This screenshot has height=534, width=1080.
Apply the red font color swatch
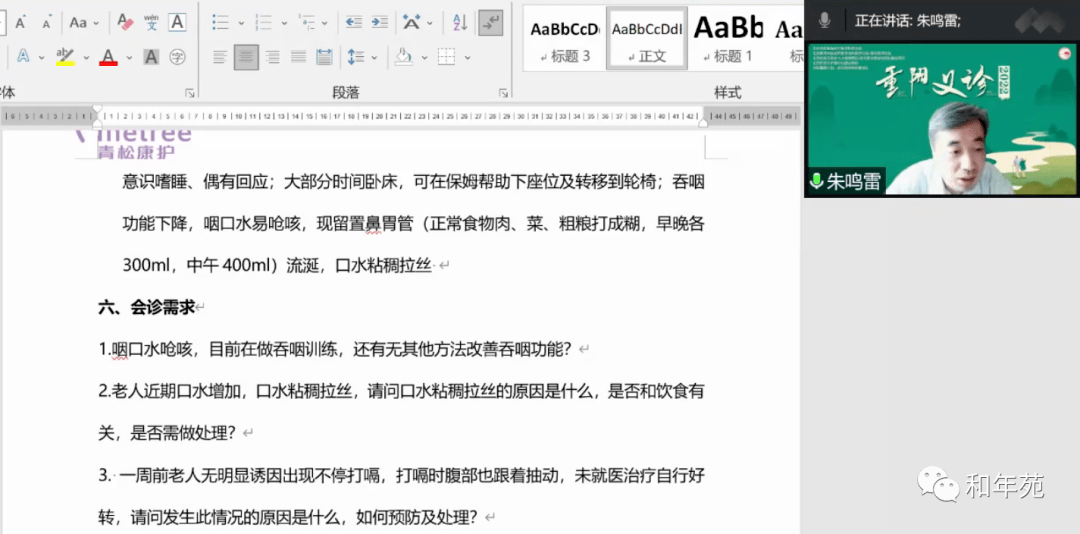(x=108, y=57)
